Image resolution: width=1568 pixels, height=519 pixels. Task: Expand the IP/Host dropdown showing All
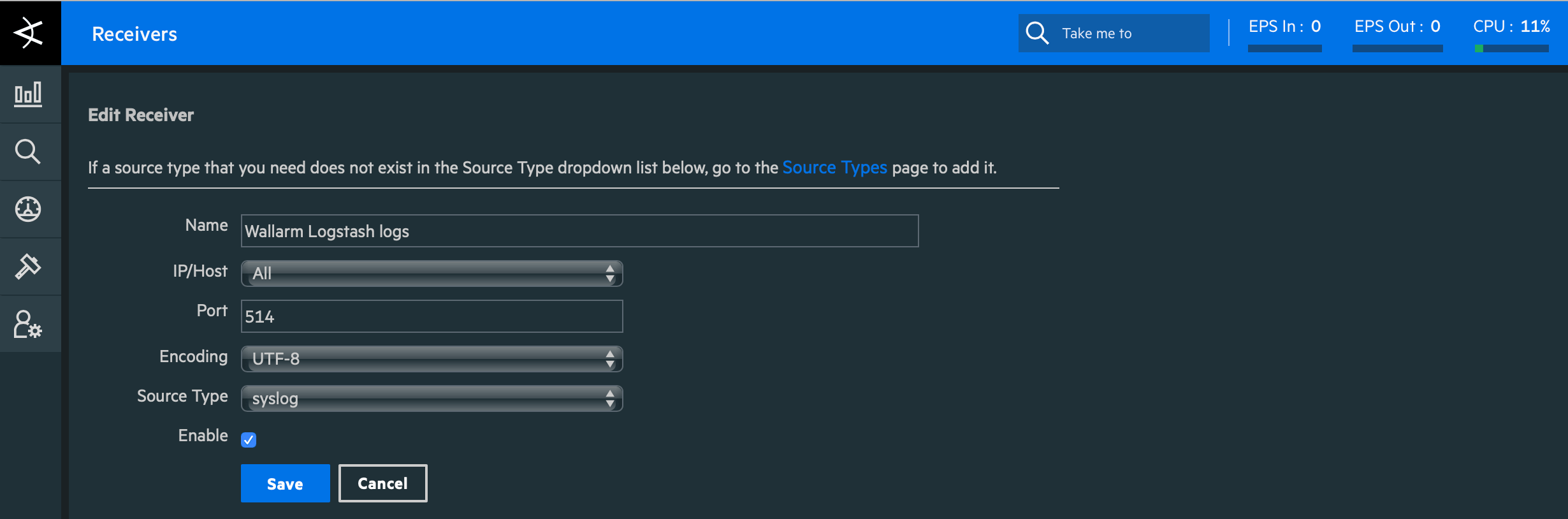click(432, 274)
